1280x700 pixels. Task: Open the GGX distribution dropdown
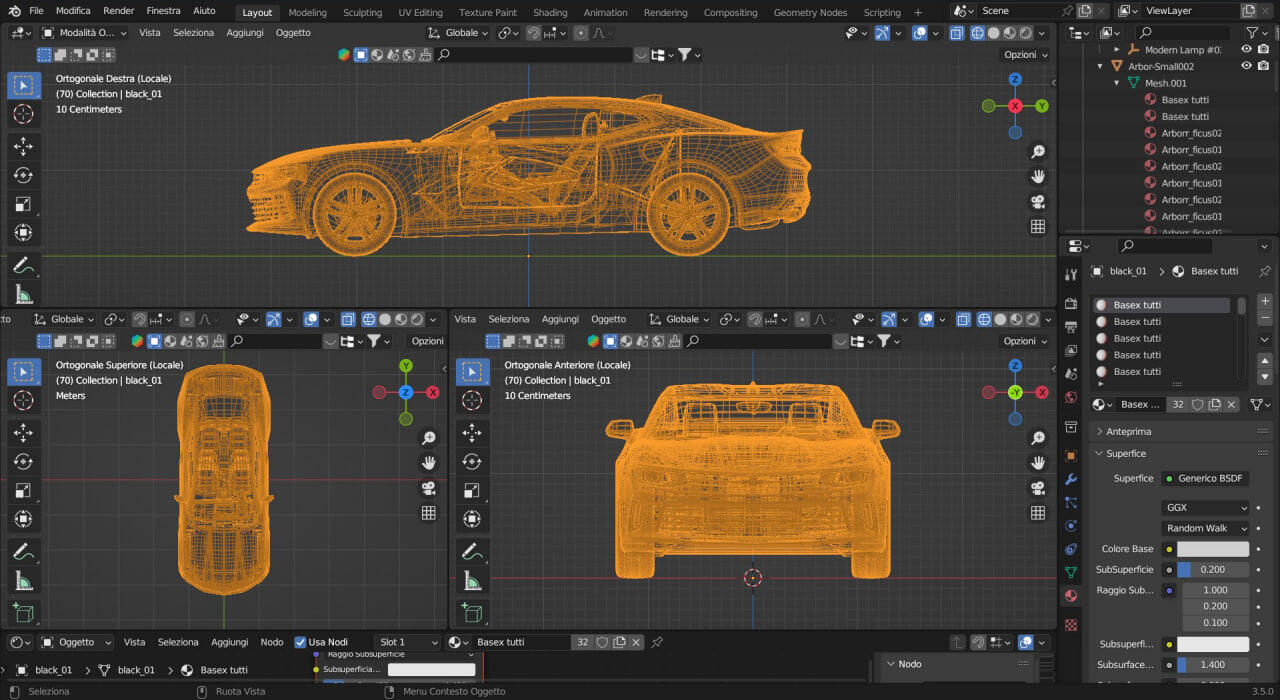coord(1206,508)
